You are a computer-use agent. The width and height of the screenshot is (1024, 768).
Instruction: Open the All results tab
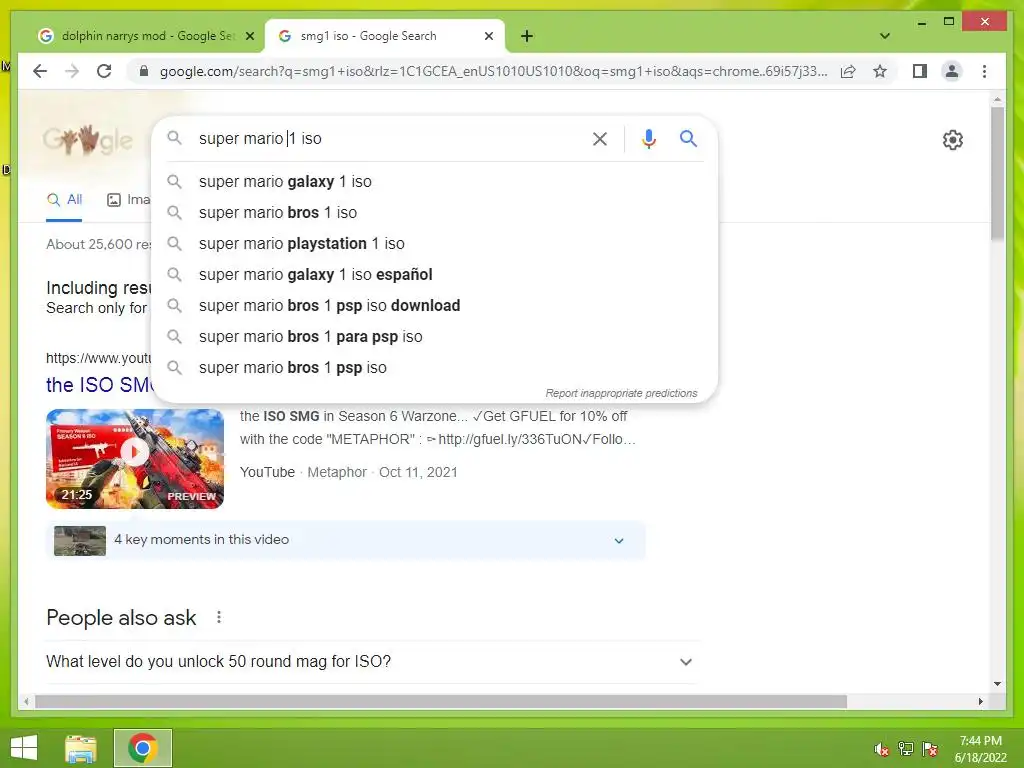pos(64,200)
